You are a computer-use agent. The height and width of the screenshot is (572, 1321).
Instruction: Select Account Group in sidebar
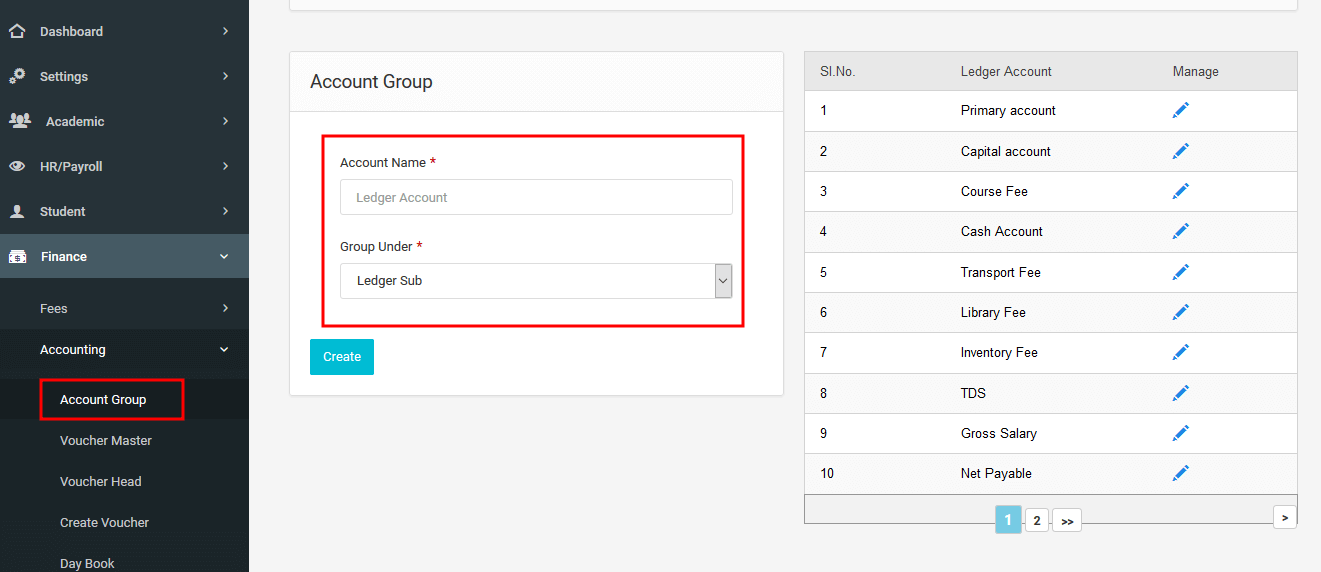(x=103, y=399)
